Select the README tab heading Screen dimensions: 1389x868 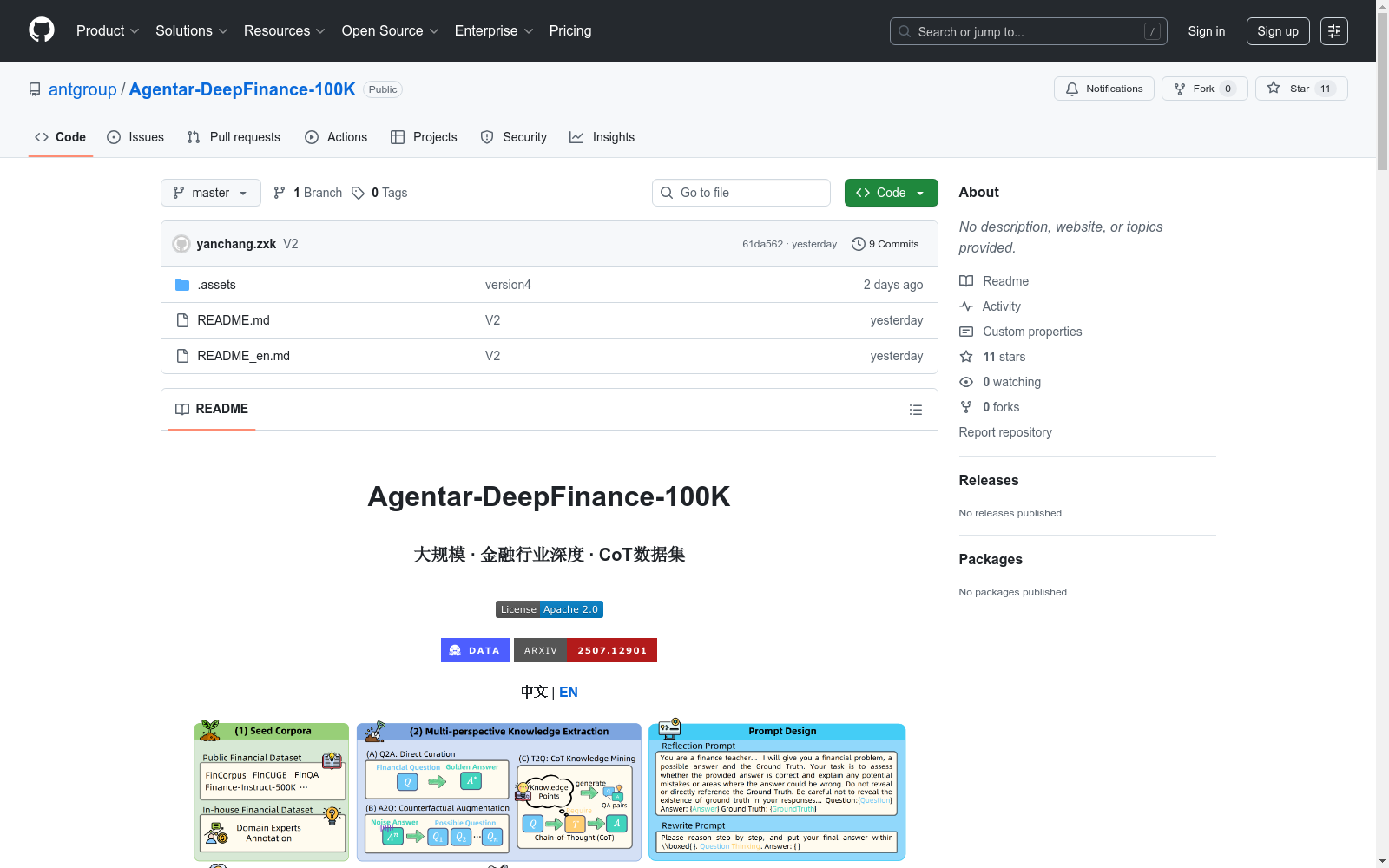(212, 409)
